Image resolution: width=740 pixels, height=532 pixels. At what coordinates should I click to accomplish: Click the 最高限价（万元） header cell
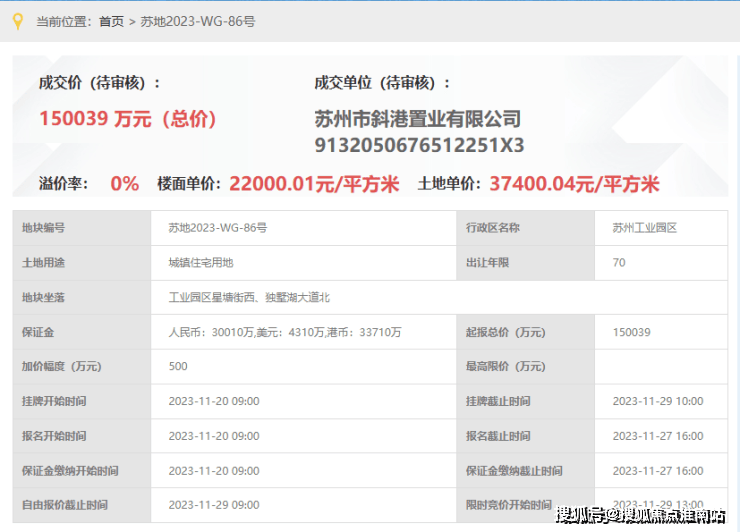(x=525, y=367)
